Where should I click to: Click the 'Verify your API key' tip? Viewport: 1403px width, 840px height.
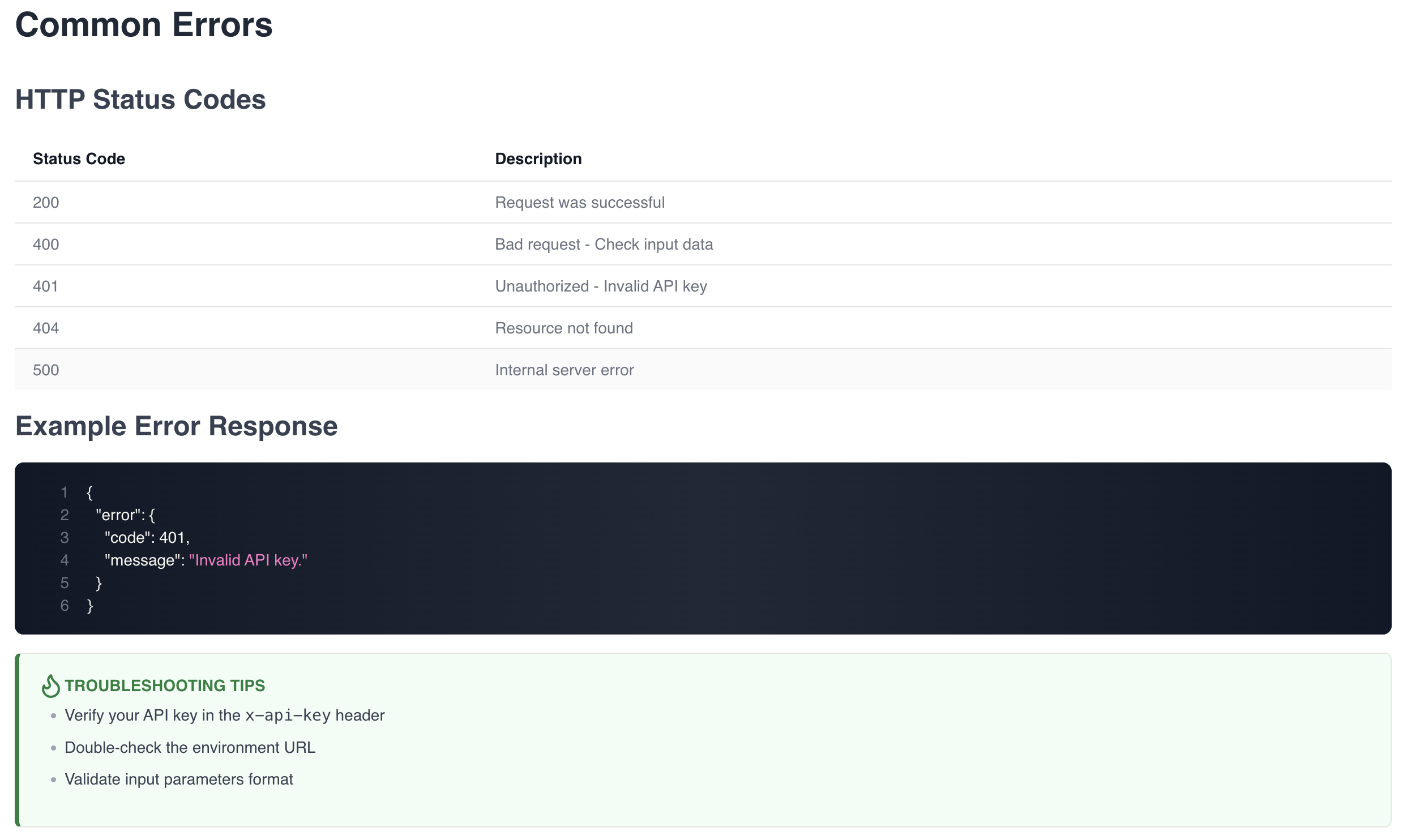click(x=225, y=715)
